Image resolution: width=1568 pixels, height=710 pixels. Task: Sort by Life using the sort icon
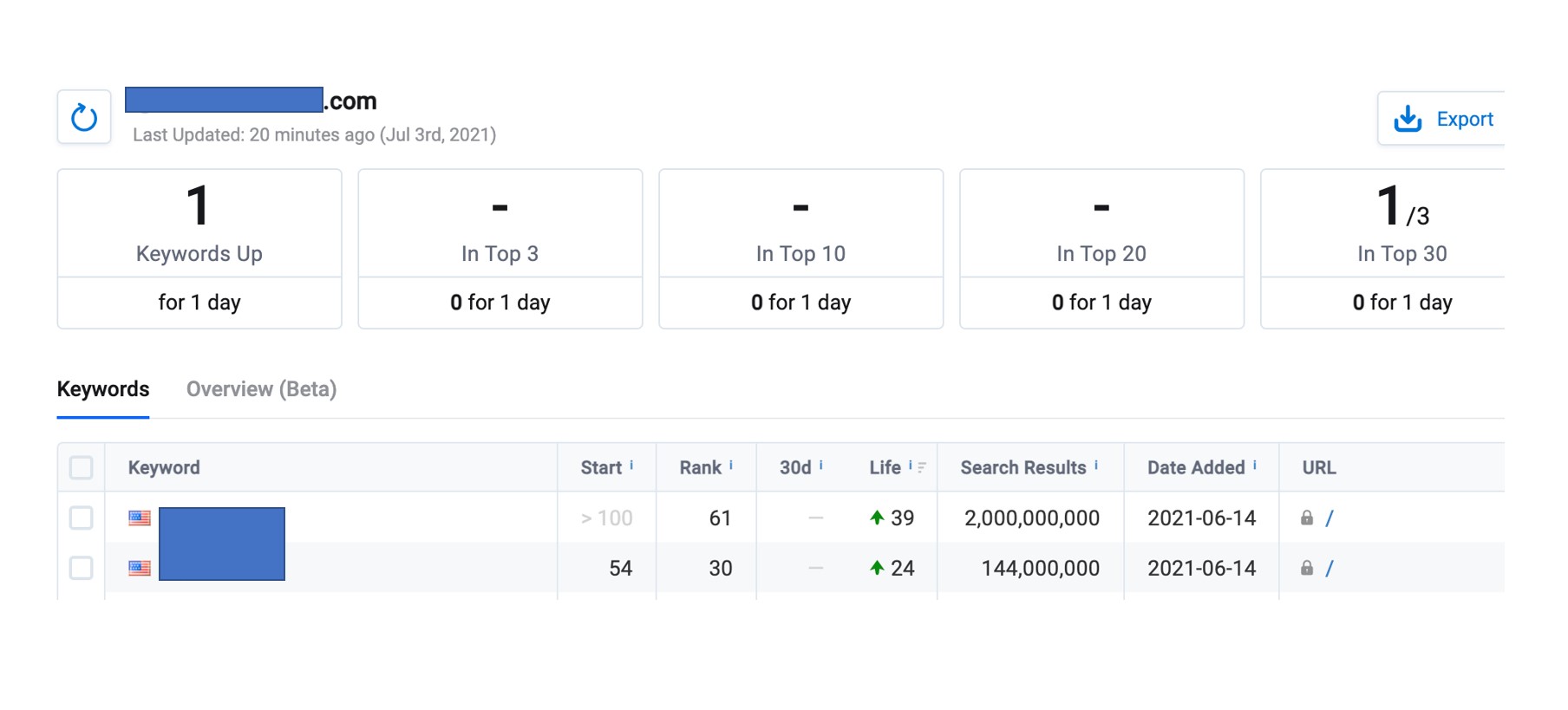click(x=922, y=467)
